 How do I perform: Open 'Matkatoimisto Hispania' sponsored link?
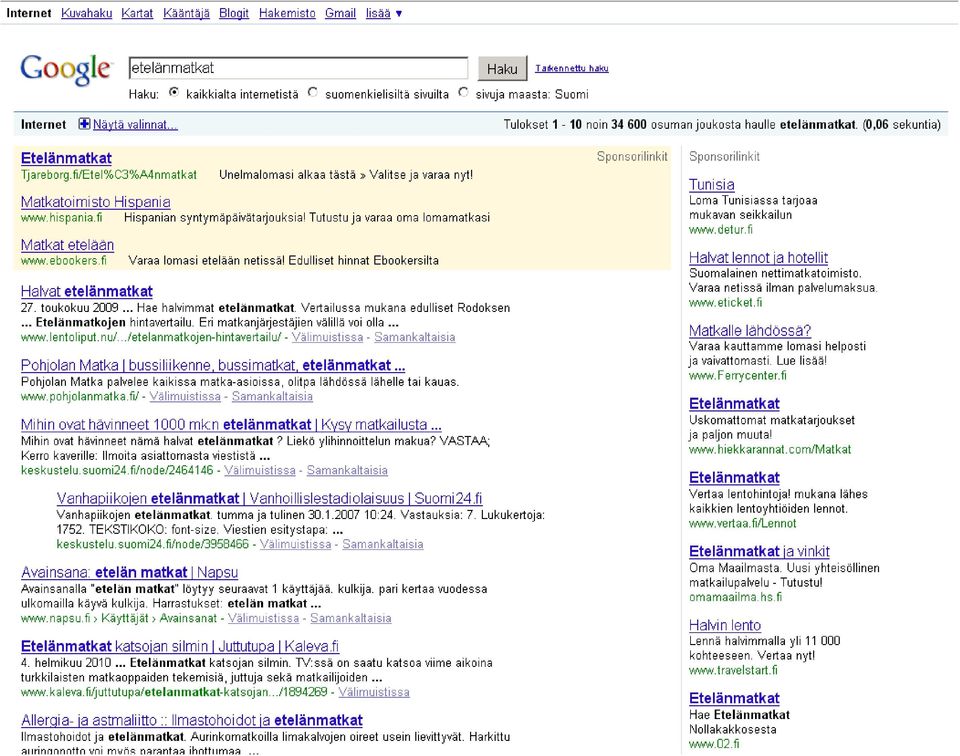pos(96,202)
